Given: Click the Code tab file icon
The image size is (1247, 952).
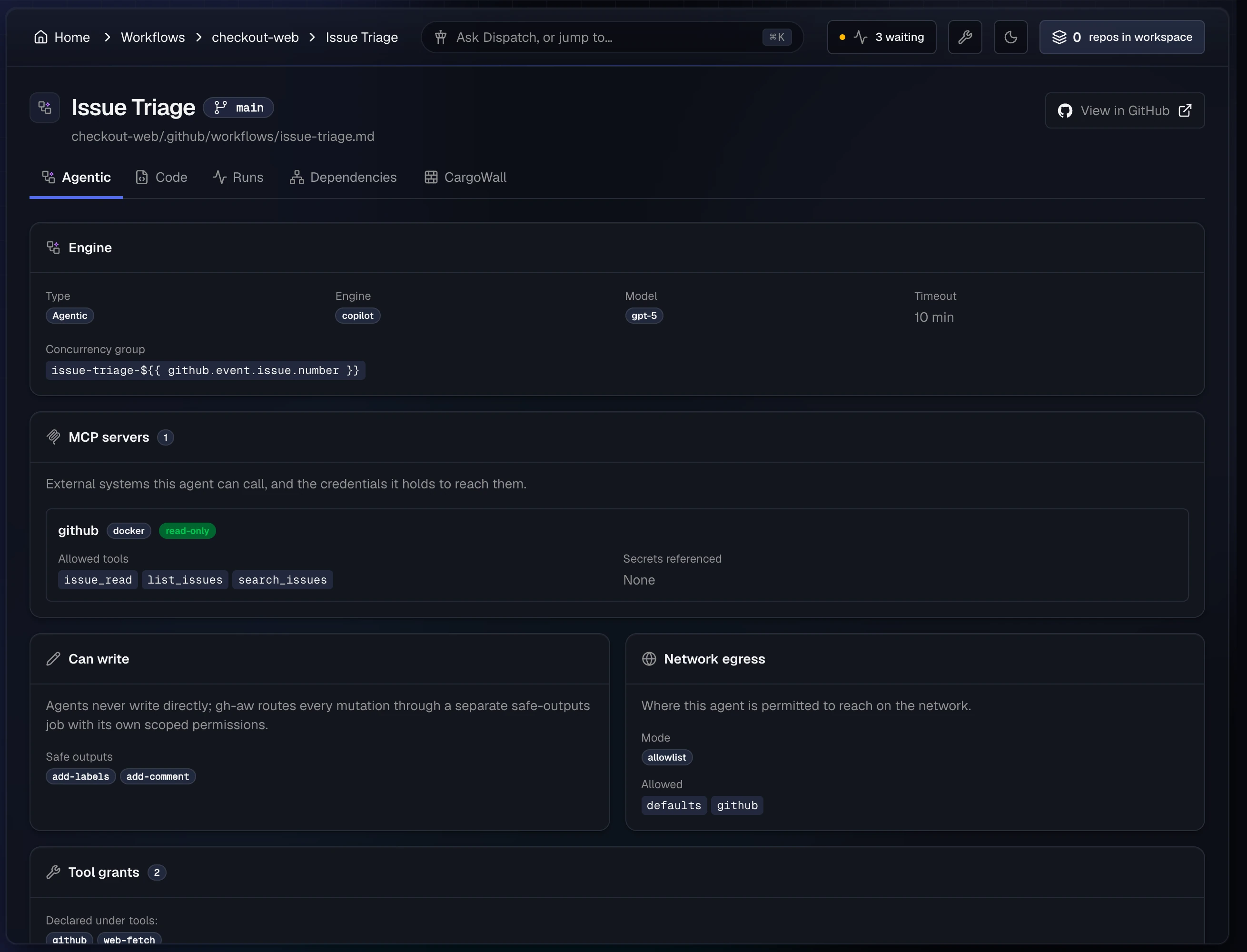Looking at the screenshot, I should click(142, 178).
